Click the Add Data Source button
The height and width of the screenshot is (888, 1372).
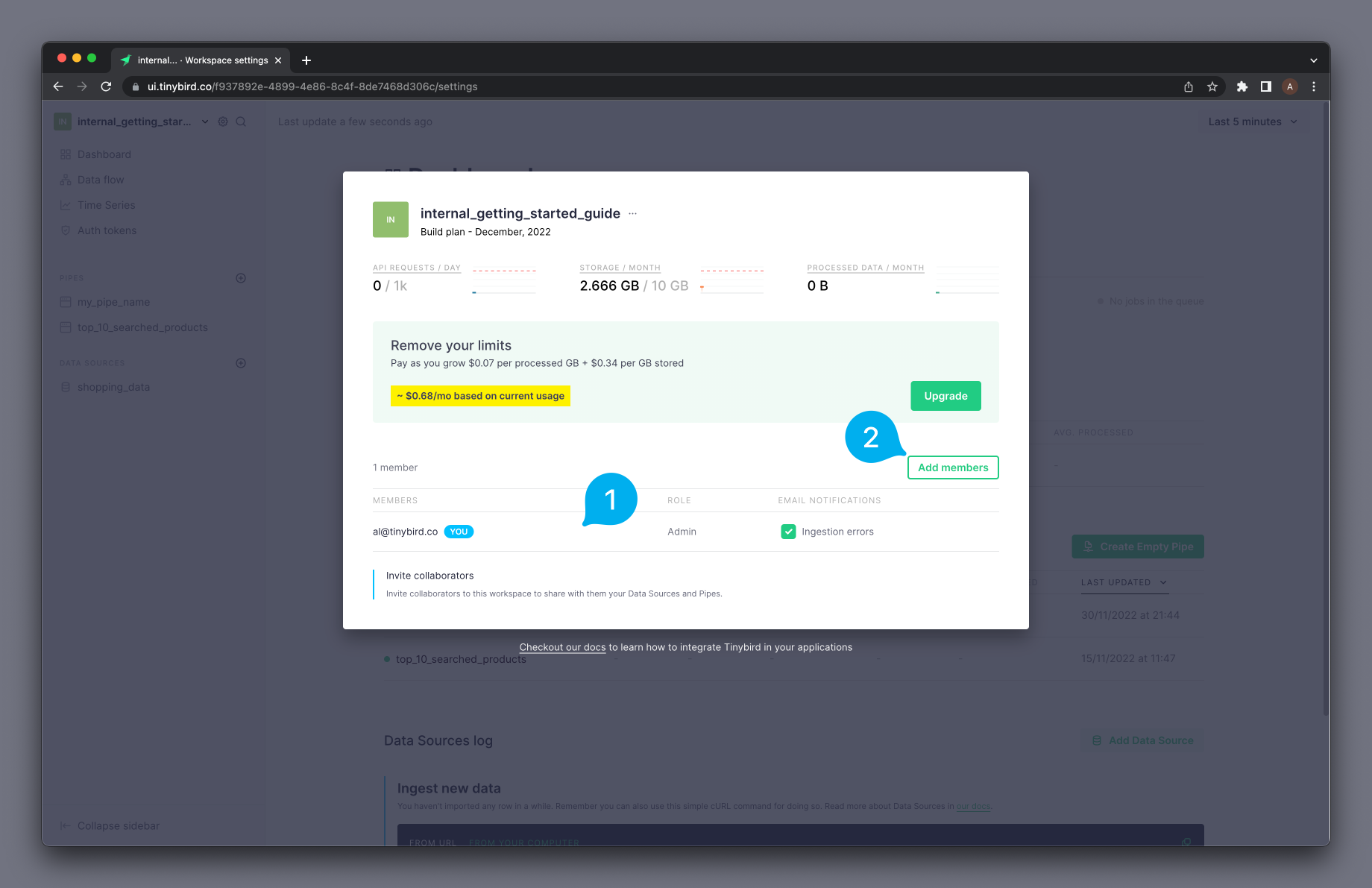pos(1142,740)
